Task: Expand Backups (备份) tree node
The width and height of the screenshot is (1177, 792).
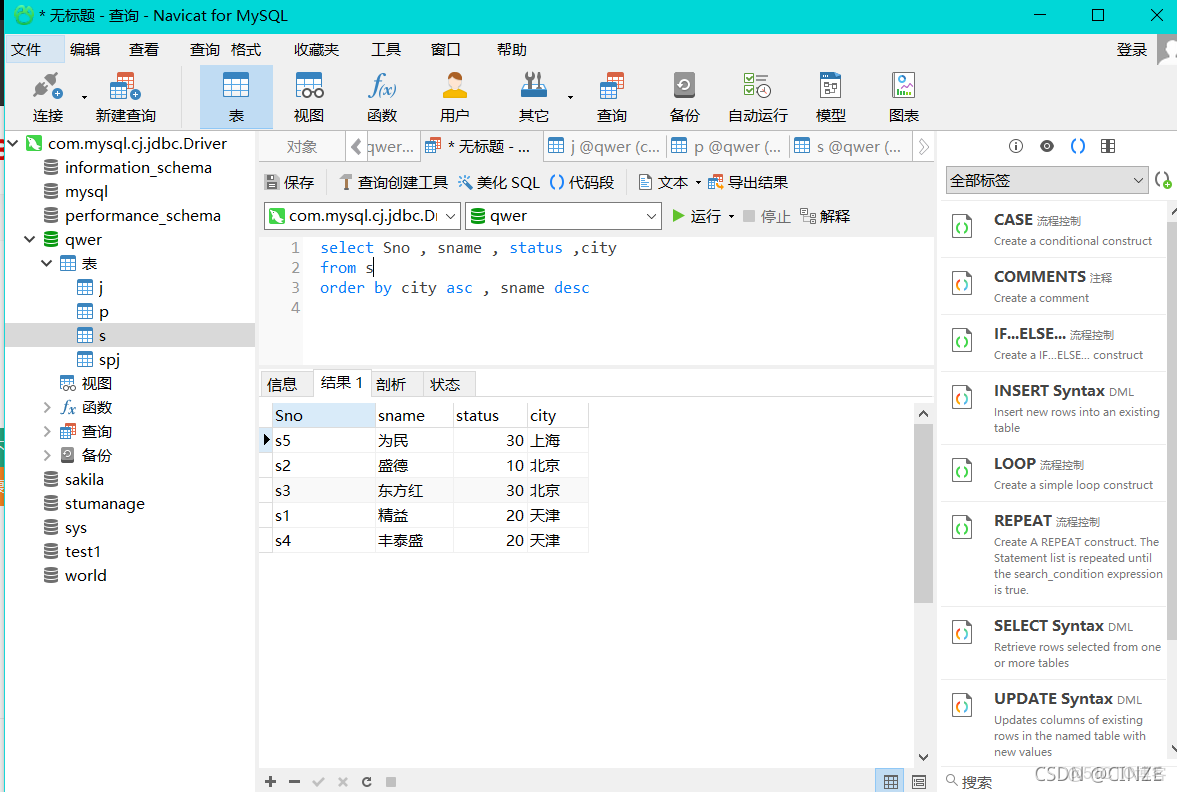Action: (47, 456)
